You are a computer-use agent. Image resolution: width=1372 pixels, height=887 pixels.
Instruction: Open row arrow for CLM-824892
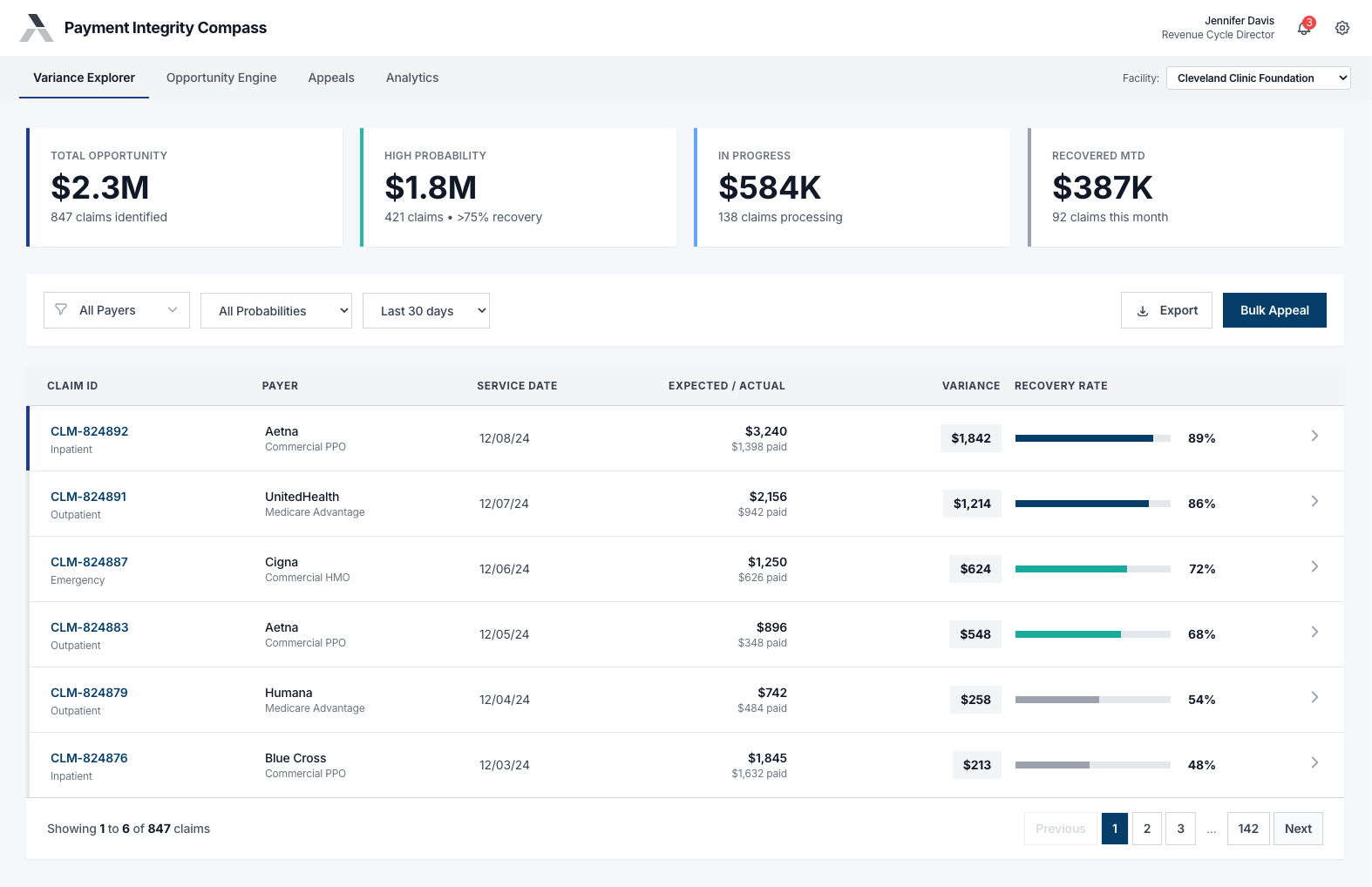[x=1314, y=436]
